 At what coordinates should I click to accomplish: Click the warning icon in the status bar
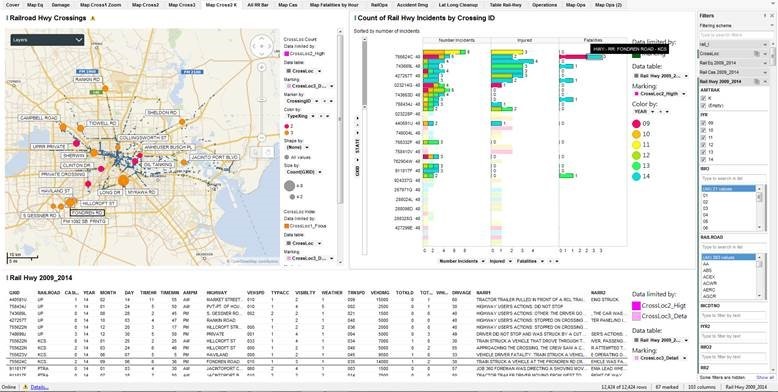tap(25, 387)
